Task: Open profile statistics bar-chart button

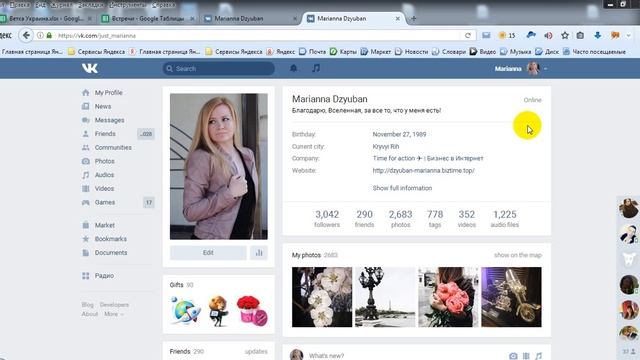Action: click(259, 253)
